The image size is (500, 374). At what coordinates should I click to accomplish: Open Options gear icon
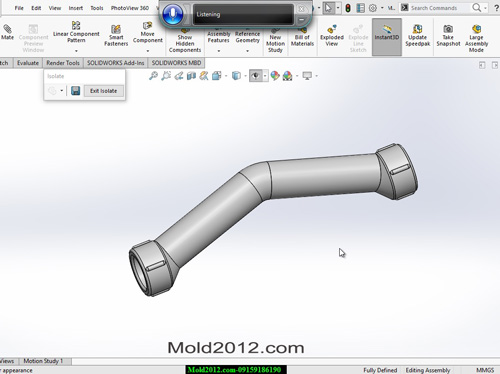click(373, 8)
